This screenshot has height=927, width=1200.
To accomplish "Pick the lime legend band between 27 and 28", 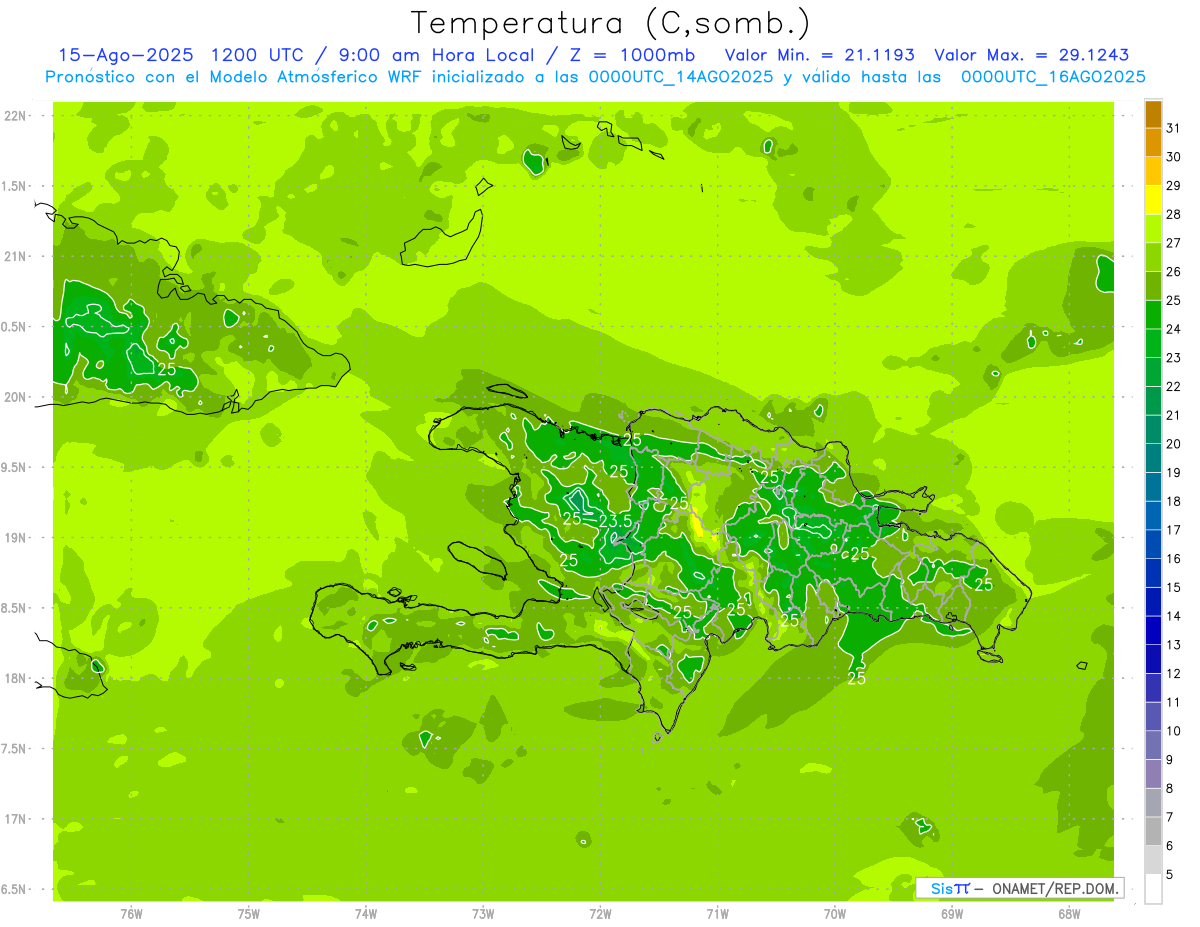I will point(1153,228).
